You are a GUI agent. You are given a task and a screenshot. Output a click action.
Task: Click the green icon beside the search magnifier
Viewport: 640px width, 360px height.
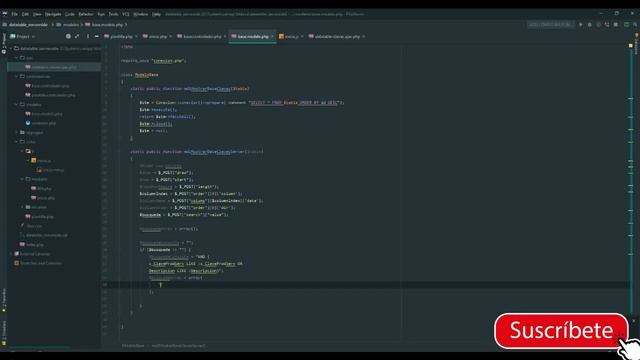627,24
